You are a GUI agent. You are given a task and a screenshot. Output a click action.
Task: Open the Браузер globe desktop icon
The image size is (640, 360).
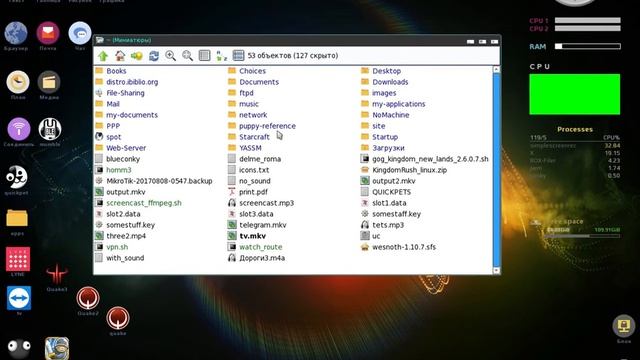16,33
